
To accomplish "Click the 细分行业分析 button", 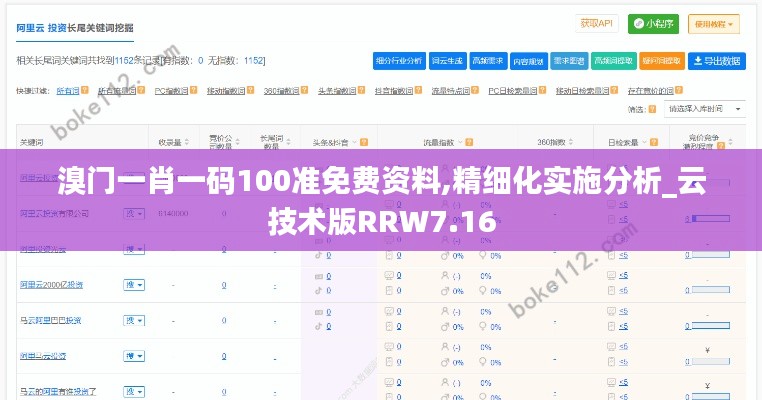I will (x=399, y=61).
